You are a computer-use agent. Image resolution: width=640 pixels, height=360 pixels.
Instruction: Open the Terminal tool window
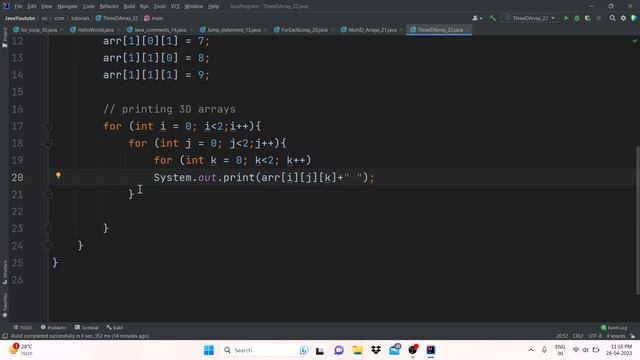pos(87,327)
